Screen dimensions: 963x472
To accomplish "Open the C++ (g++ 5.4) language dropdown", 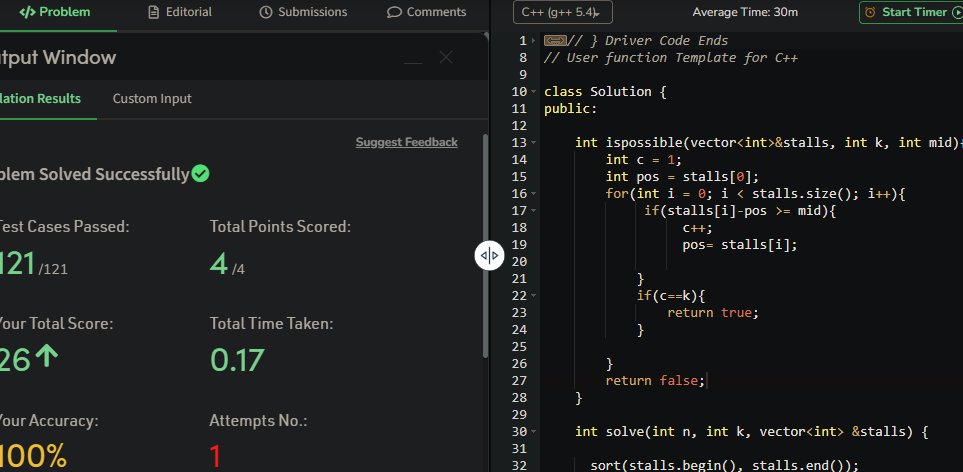I will click(563, 12).
